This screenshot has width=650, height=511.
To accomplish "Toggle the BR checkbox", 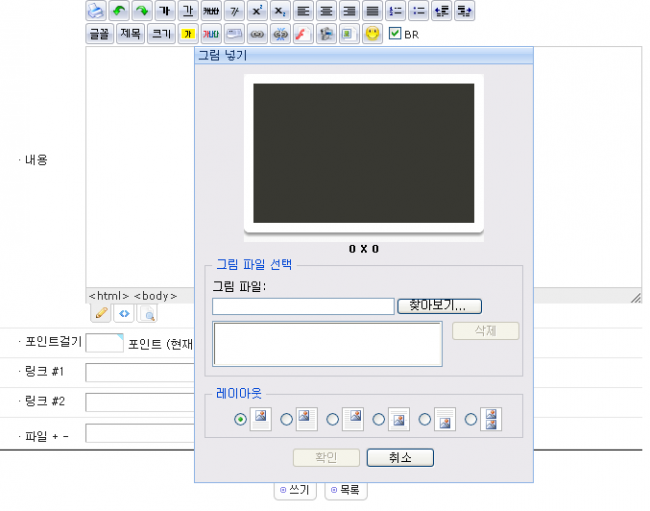I will (x=395, y=33).
